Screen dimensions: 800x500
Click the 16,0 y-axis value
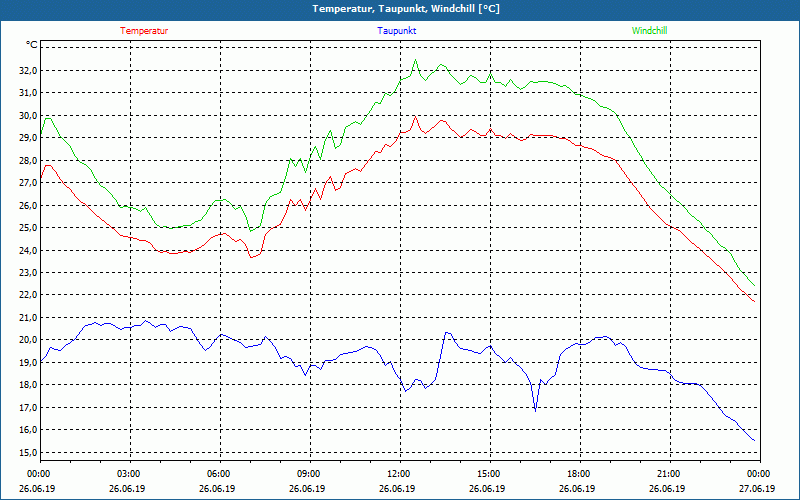(x=28, y=430)
